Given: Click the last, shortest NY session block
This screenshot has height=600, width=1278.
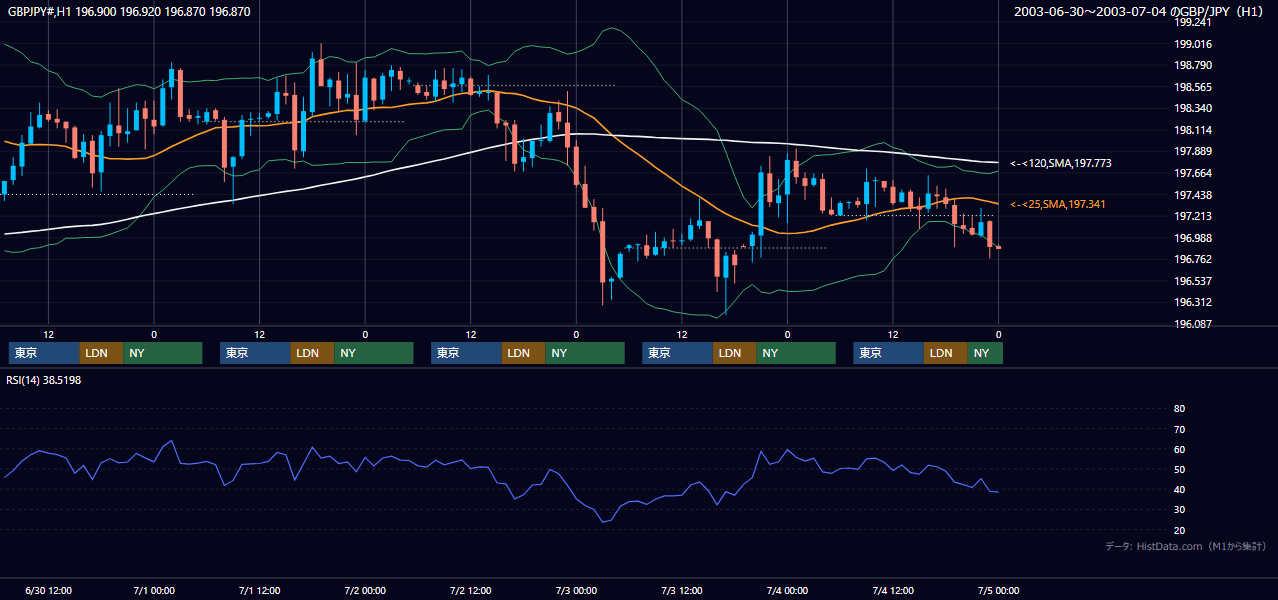Looking at the screenshot, I should (985, 353).
